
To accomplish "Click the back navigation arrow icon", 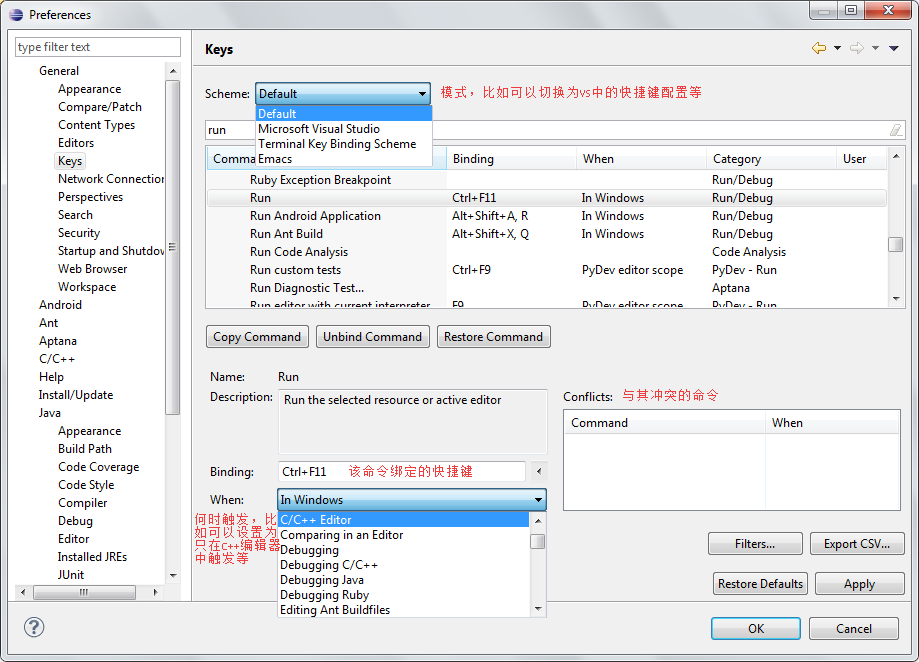I will point(819,48).
